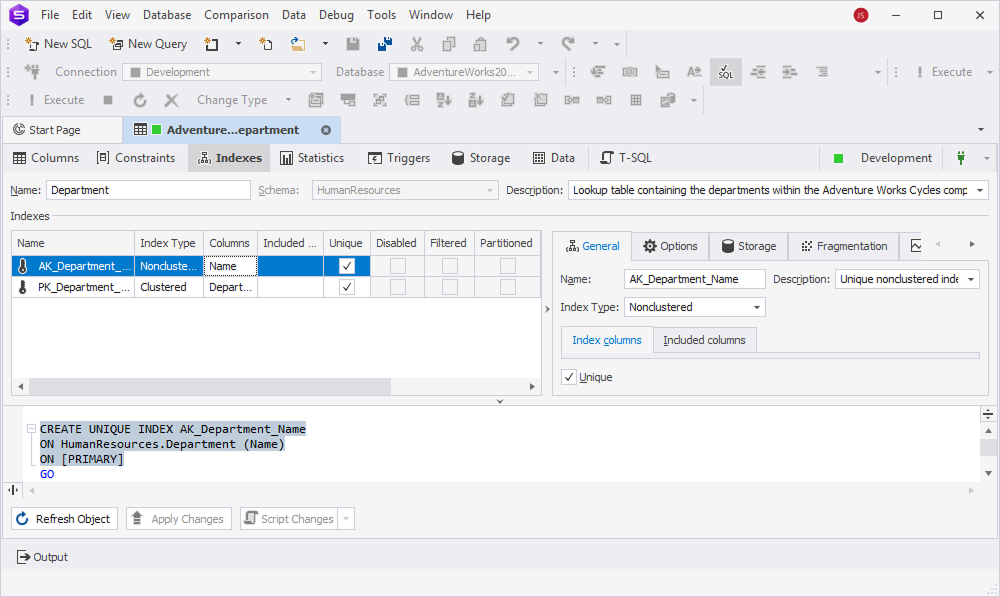Open the Debug menu
The height and width of the screenshot is (597, 1000).
(x=336, y=15)
